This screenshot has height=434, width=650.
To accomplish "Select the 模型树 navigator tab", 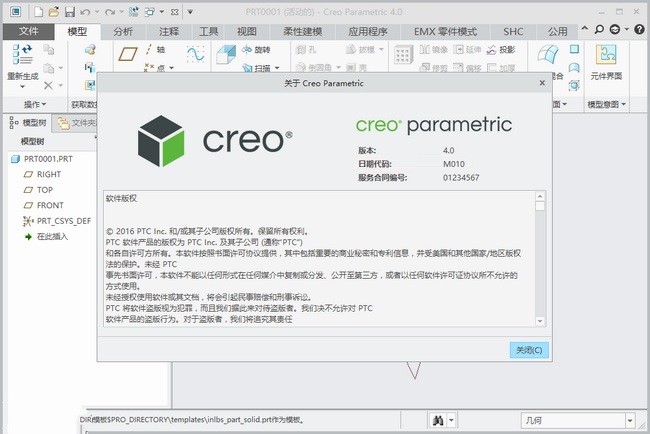I will (x=28, y=123).
